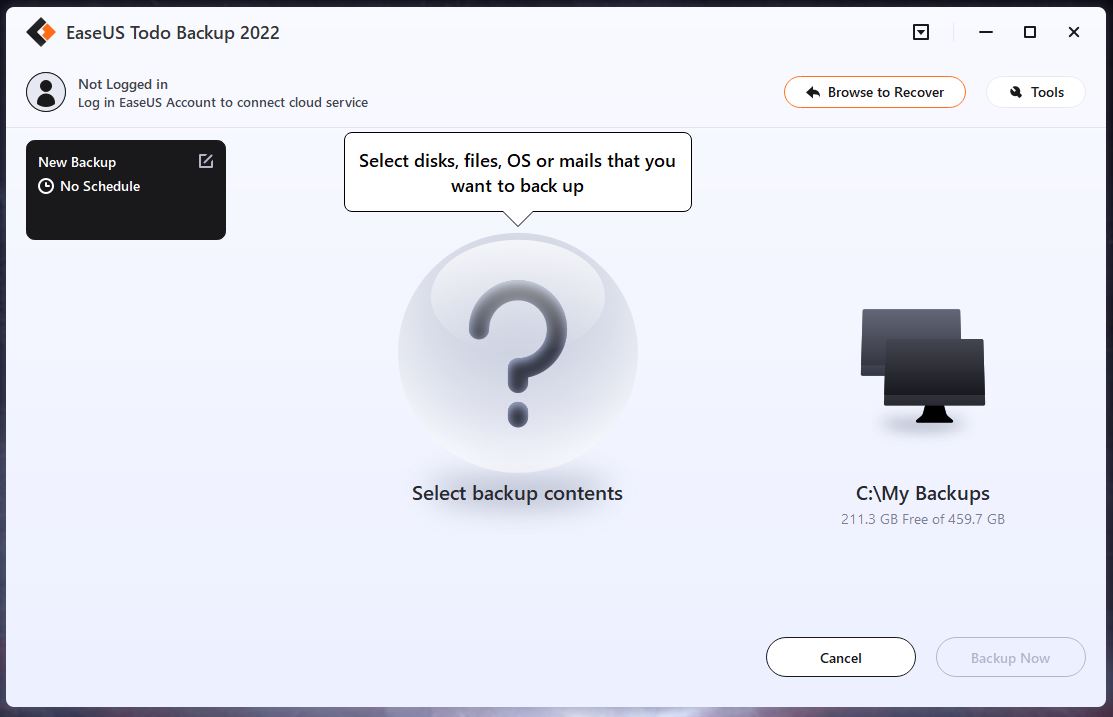Open the Tools menu button

pyautogui.click(x=1036, y=92)
